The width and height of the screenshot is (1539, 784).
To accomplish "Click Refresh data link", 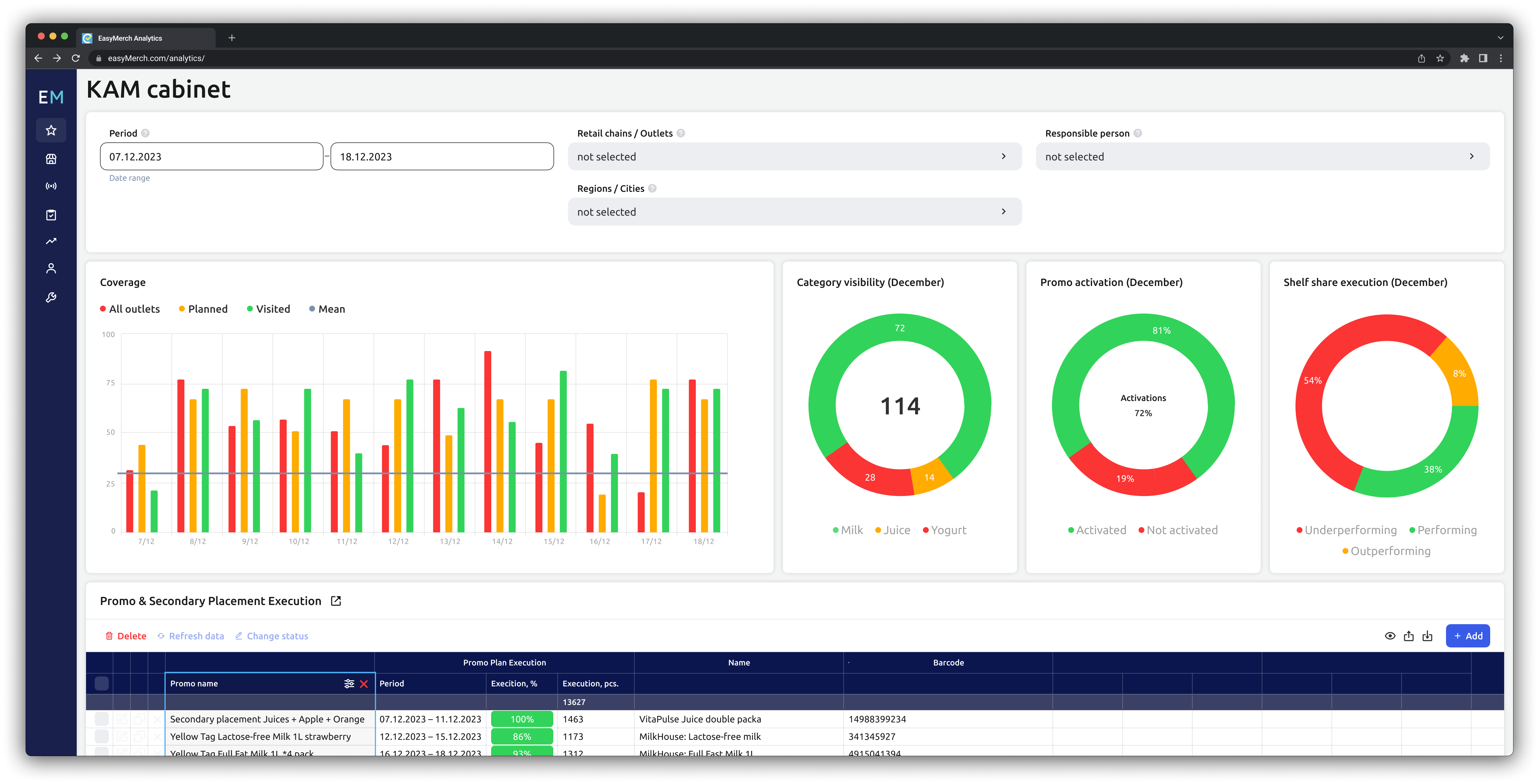I will click(x=191, y=636).
